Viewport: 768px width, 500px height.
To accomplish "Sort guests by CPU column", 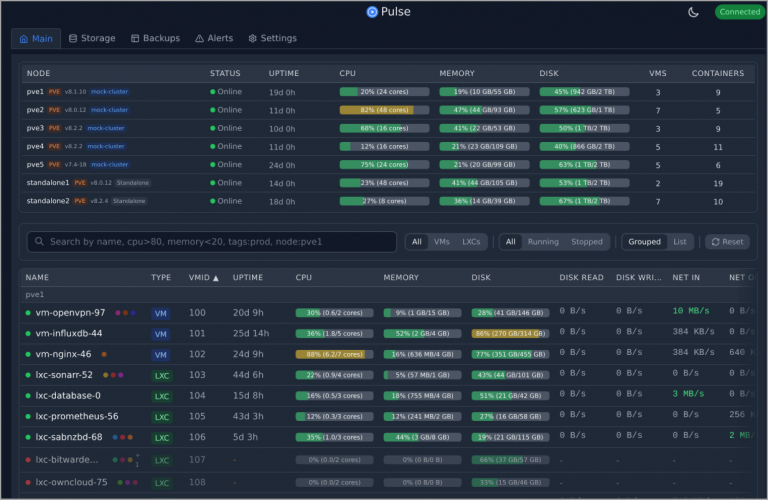I will point(303,278).
